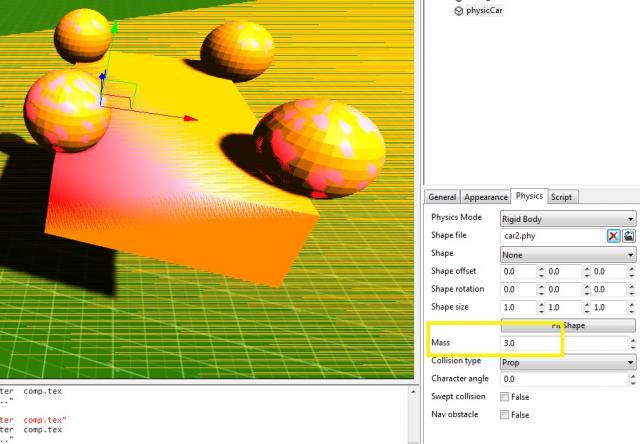
Task: Browse for a shape file
Action: tap(629, 236)
